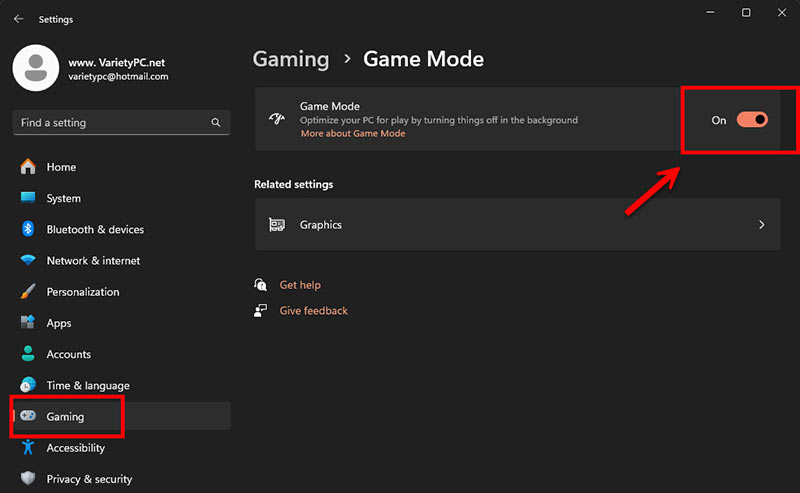The image size is (800, 493).
Task: Go to System settings
Action: pos(121,198)
